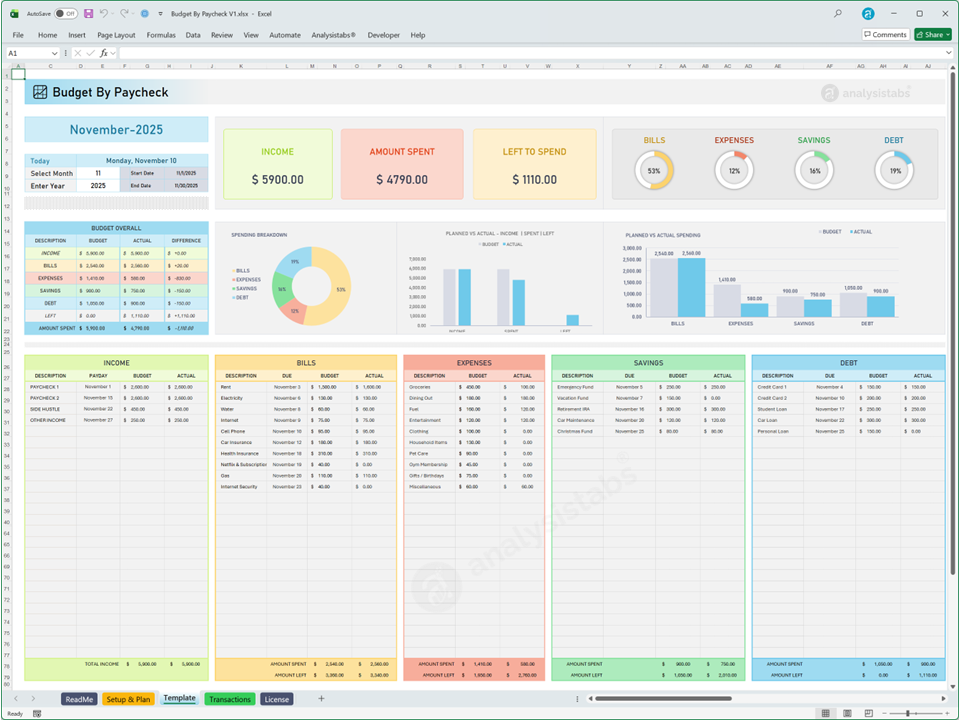Select the green Share button
Screen dimensions: 960x720
931,34
